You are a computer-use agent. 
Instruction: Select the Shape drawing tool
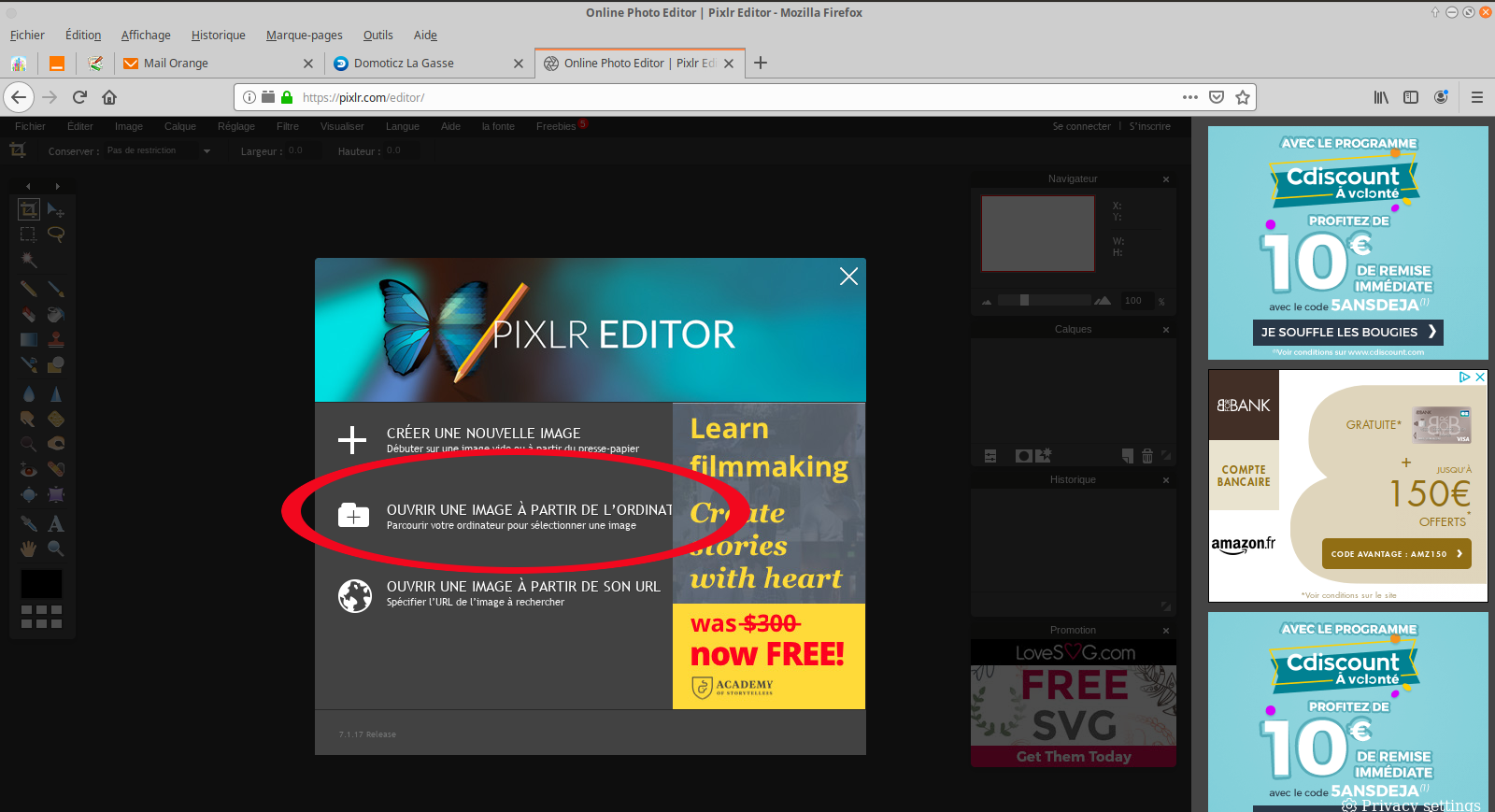click(56, 364)
